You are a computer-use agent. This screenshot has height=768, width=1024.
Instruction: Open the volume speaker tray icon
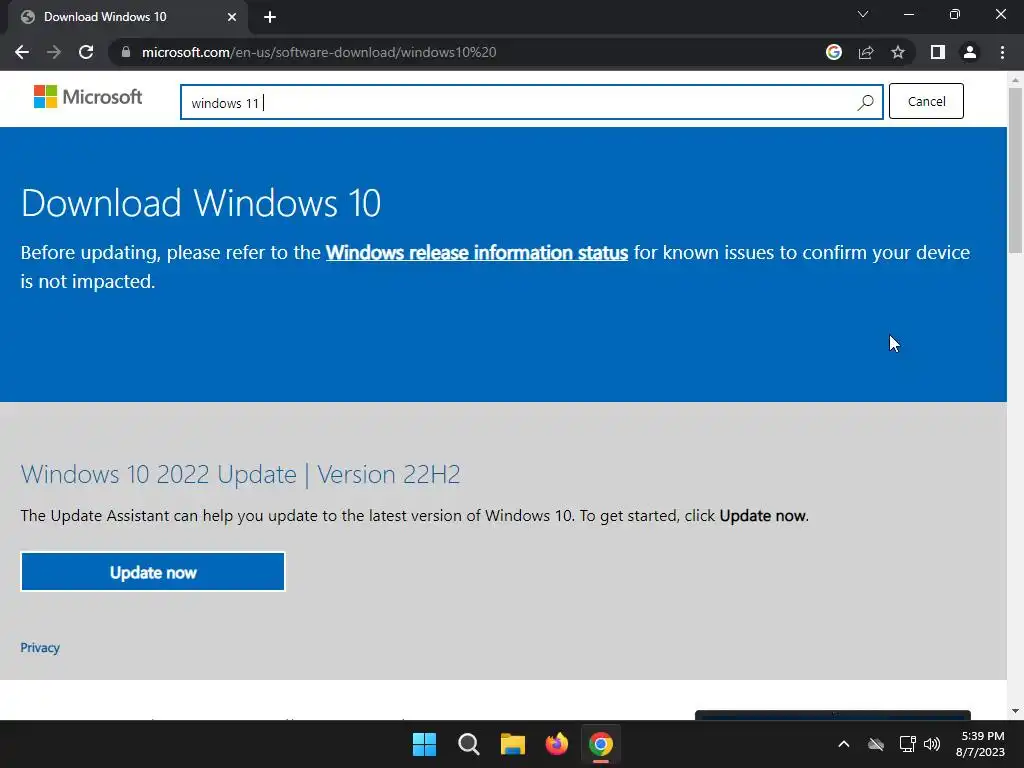tap(932, 744)
